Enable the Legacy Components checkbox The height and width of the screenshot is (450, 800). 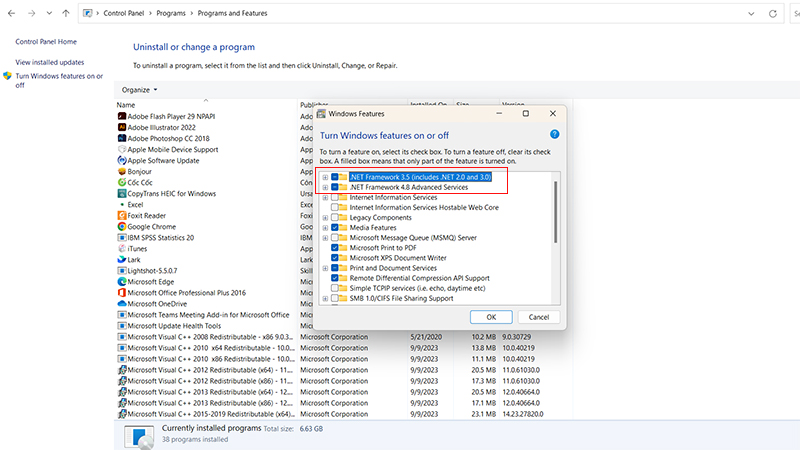coord(335,217)
